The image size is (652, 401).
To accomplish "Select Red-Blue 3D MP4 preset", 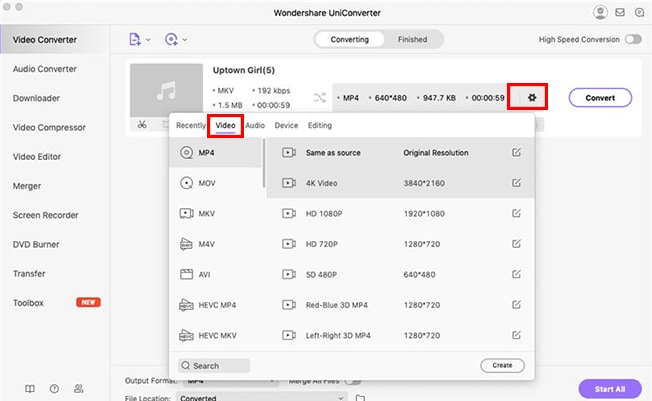I will [400, 305].
